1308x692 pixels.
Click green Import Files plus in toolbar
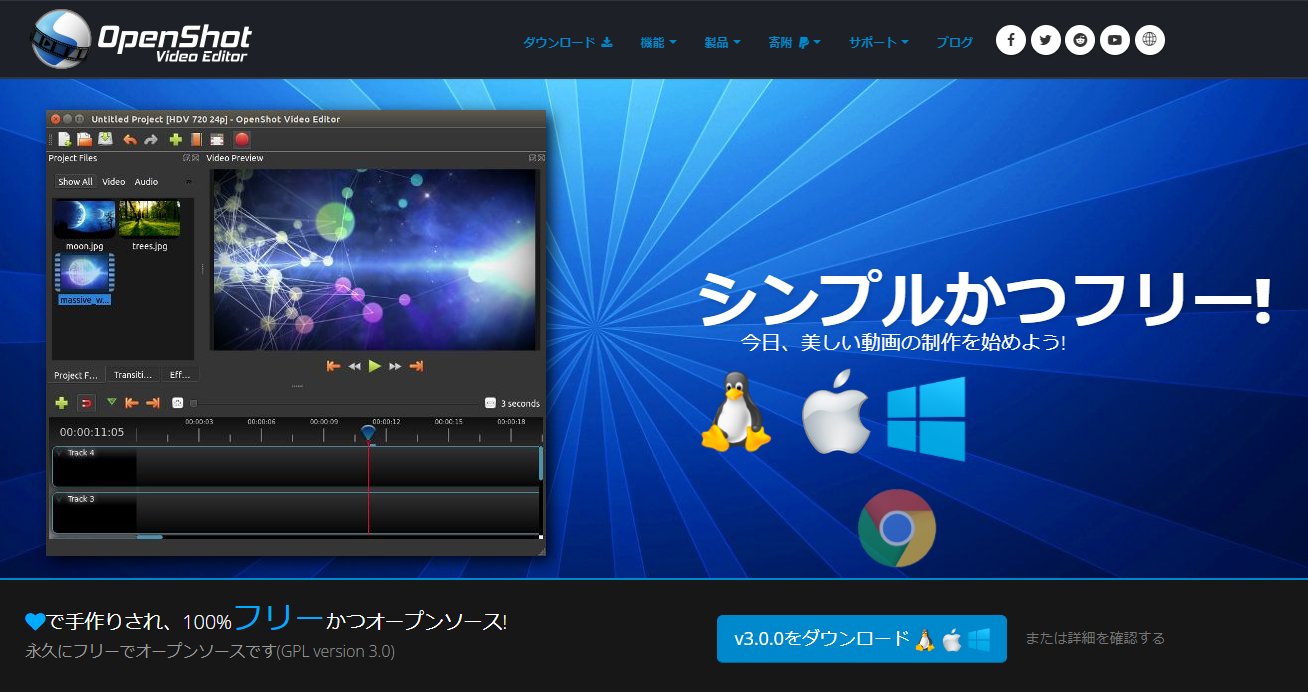[x=176, y=140]
